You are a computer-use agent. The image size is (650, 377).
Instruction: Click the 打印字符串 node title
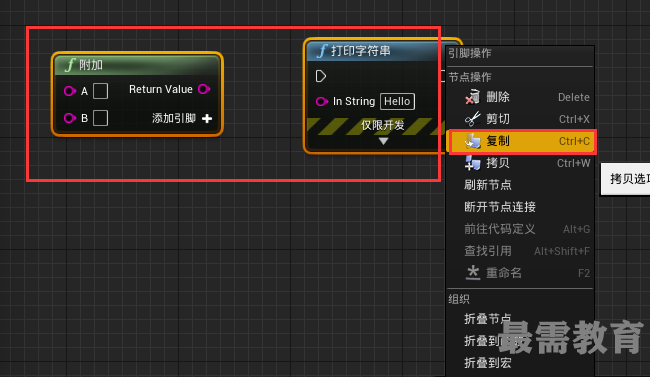361,51
